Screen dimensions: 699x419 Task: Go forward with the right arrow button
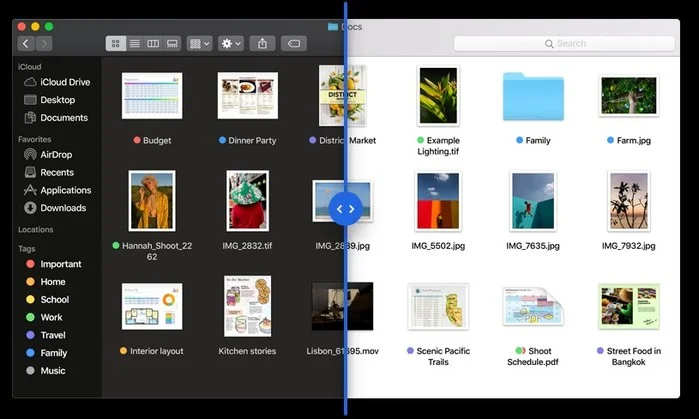44,43
